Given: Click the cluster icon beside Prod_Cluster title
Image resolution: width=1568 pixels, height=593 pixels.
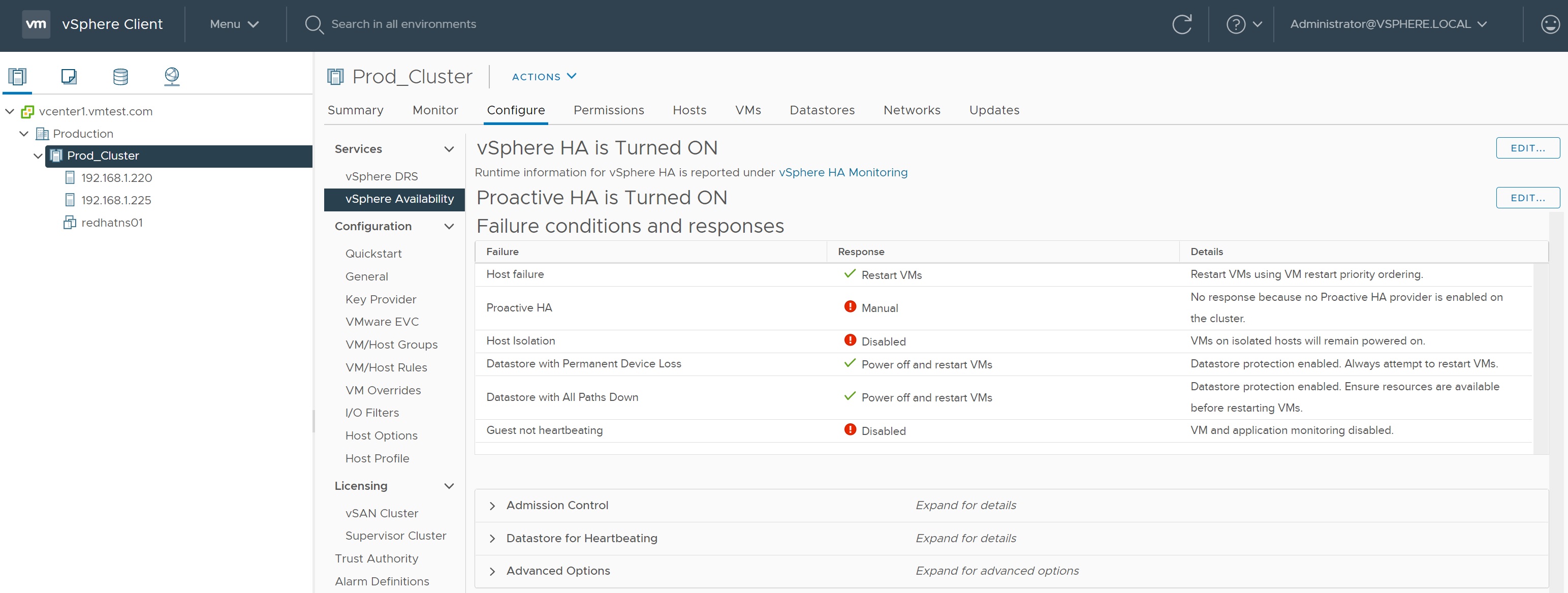Looking at the screenshot, I should [335, 77].
